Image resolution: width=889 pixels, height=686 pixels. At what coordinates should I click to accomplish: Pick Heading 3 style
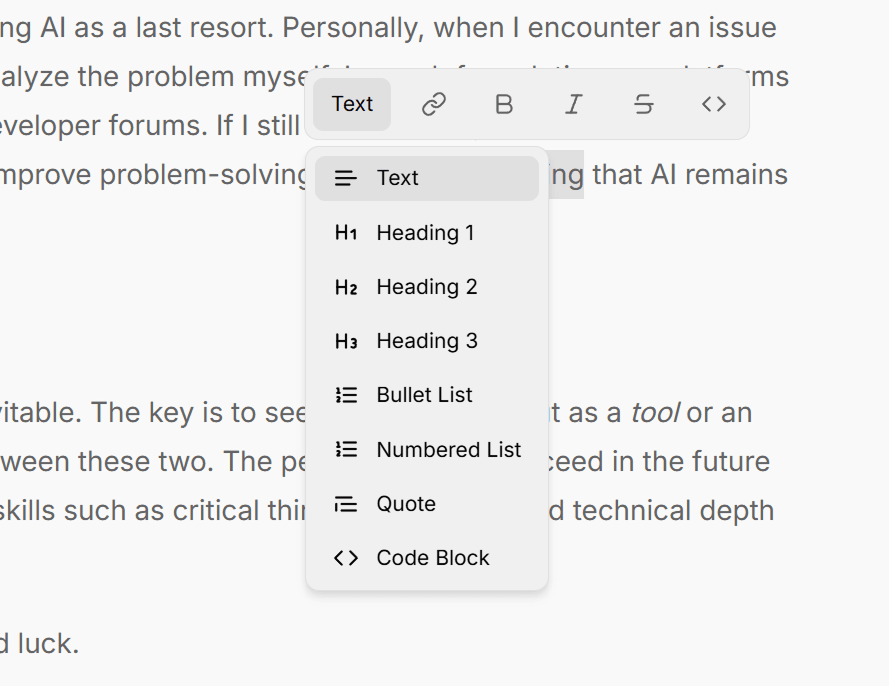pyautogui.click(x=427, y=341)
